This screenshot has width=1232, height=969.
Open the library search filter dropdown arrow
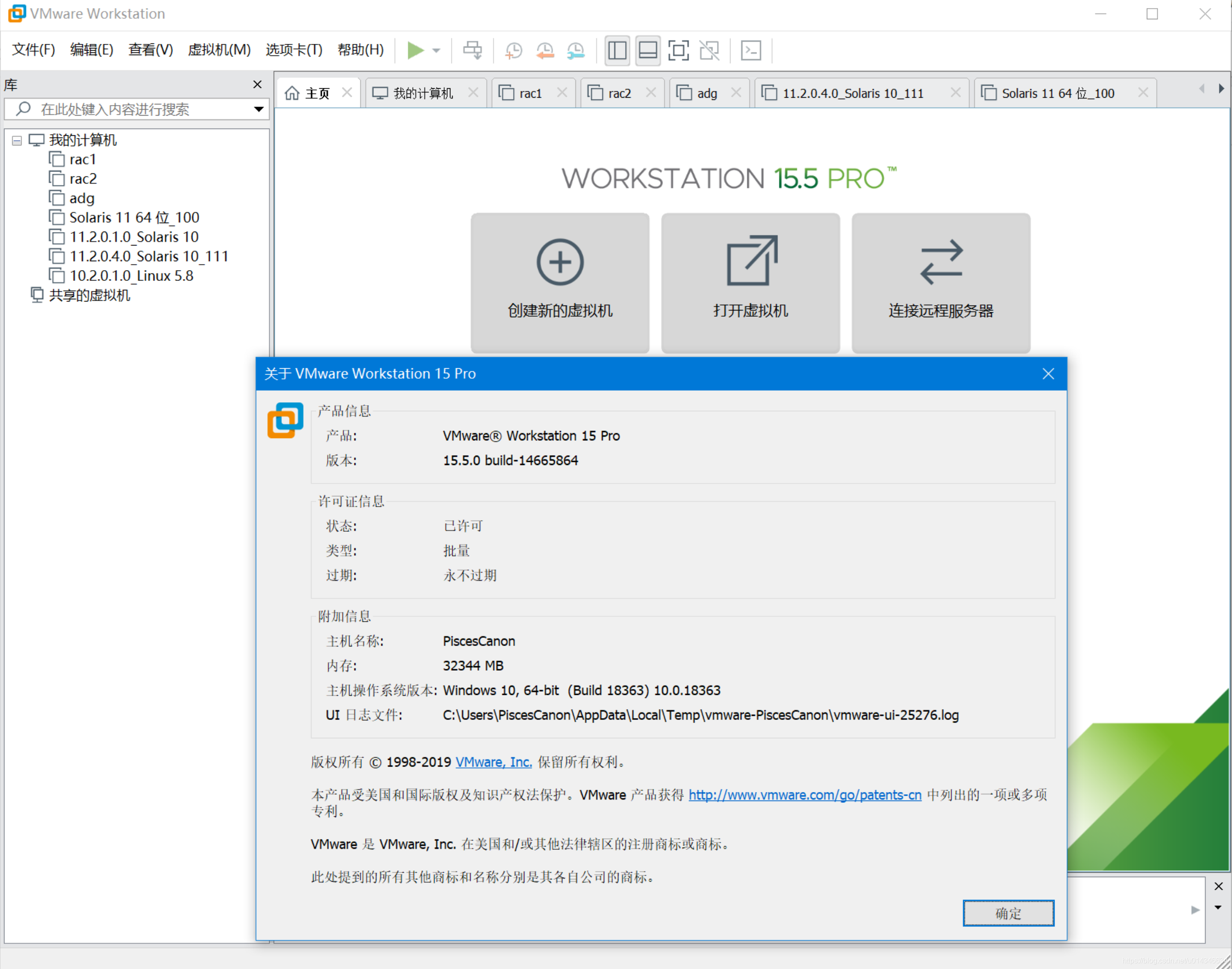(259, 109)
